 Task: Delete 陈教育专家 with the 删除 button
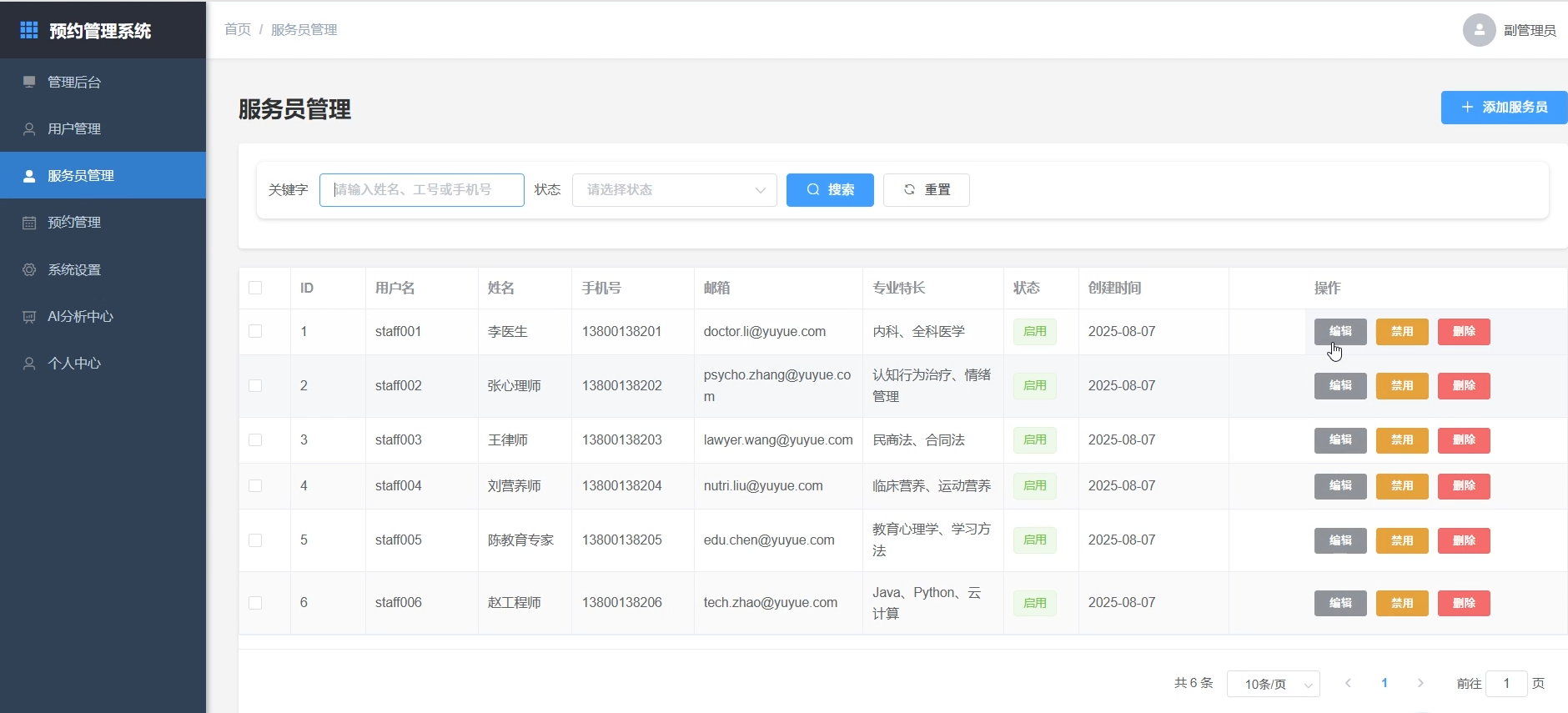pyautogui.click(x=1464, y=540)
